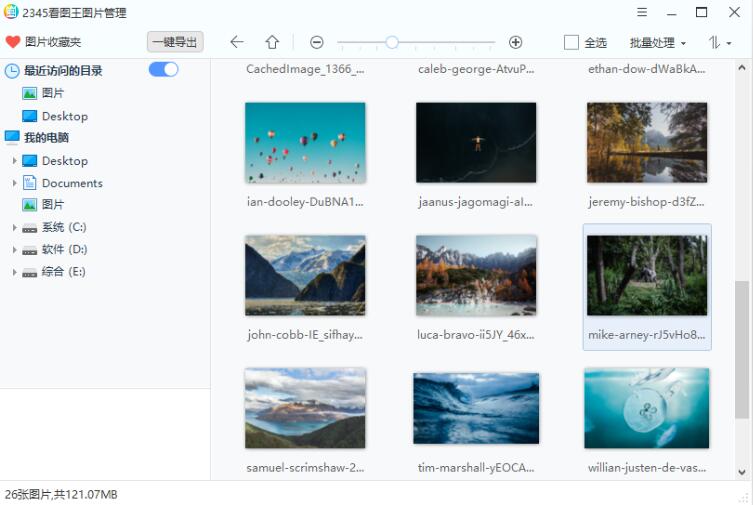Click the thumbnail size slider handle
This screenshot has height=505, width=753.
(x=392, y=43)
